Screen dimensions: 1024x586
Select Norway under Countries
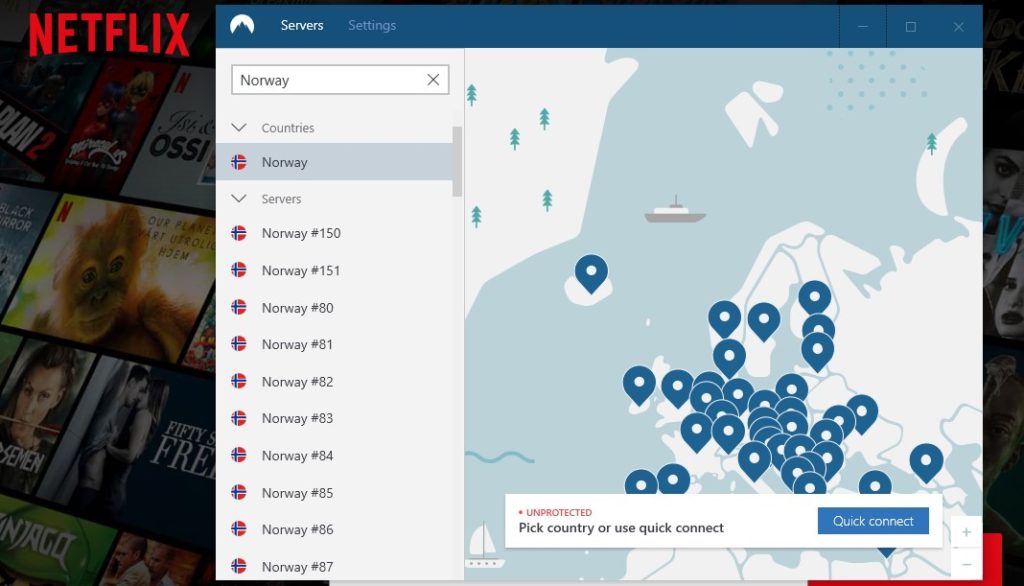tap(334, 162)
